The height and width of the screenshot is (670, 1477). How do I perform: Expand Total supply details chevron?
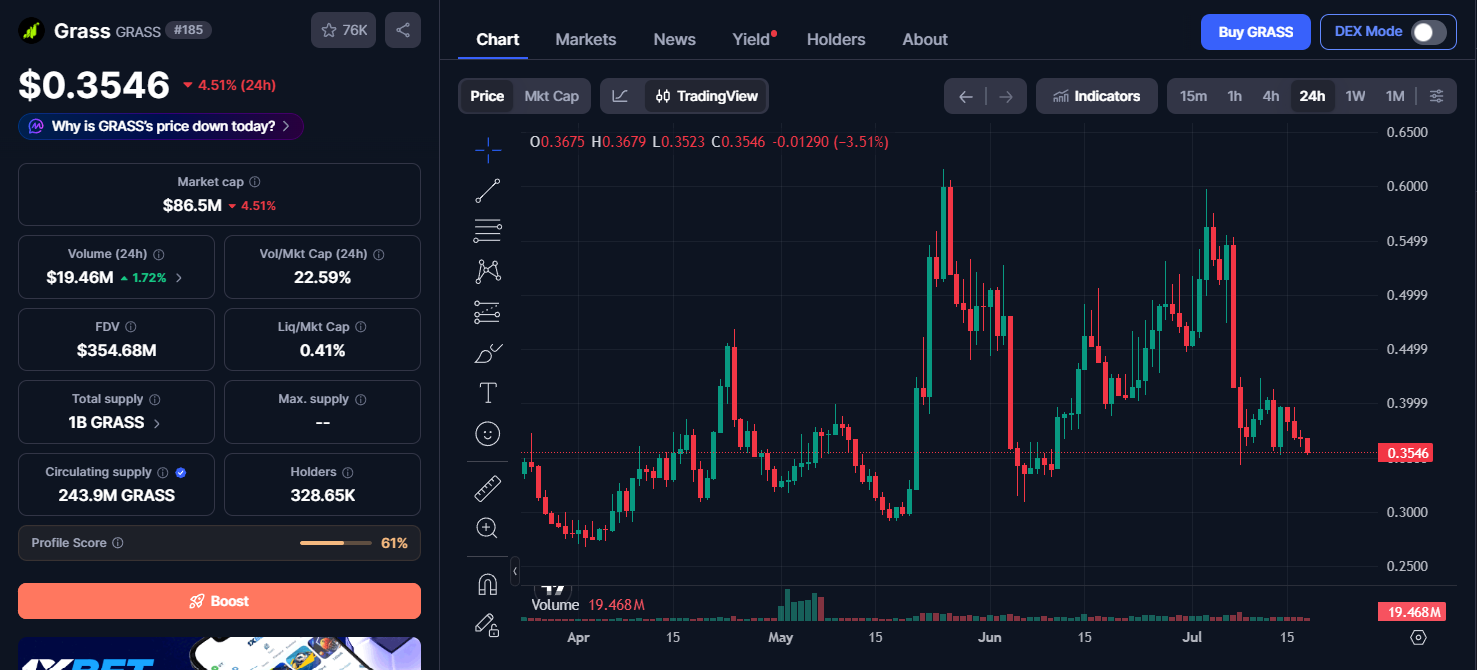click(156, 423)
